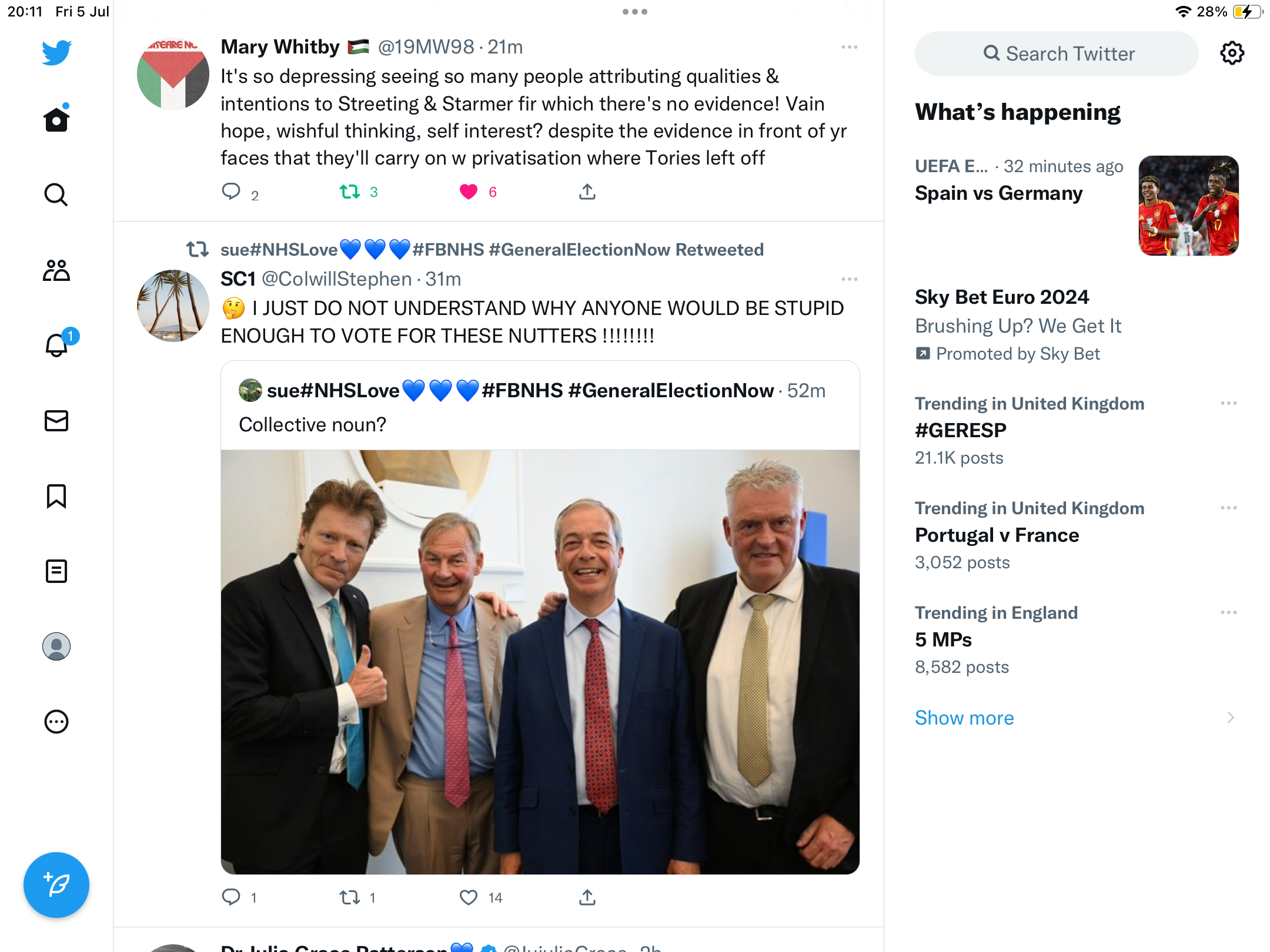Click the Search Twitter field
1270x952 pixels.
click(1057, 53)
